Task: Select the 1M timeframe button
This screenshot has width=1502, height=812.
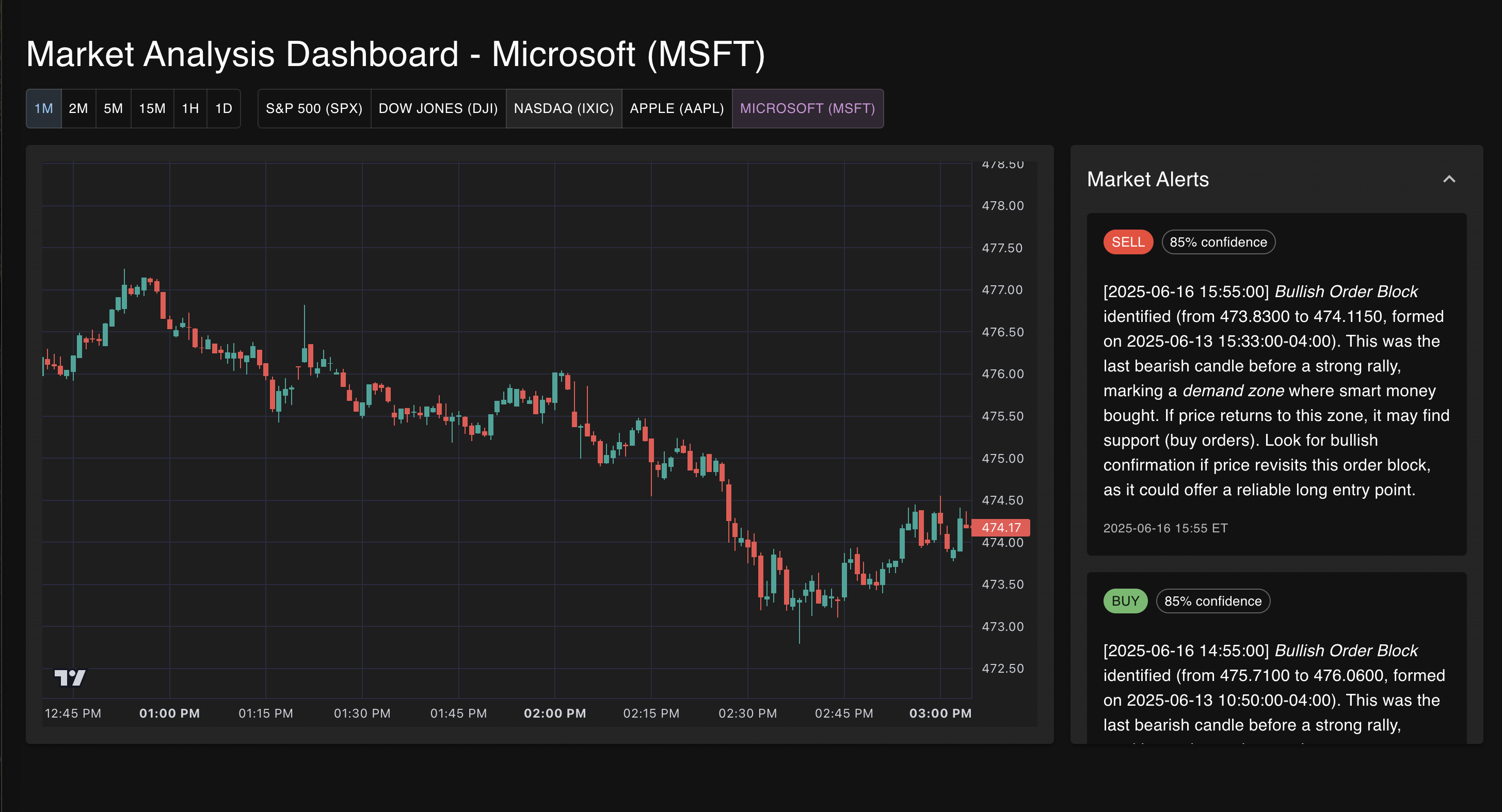Action: tap(44, 108)
